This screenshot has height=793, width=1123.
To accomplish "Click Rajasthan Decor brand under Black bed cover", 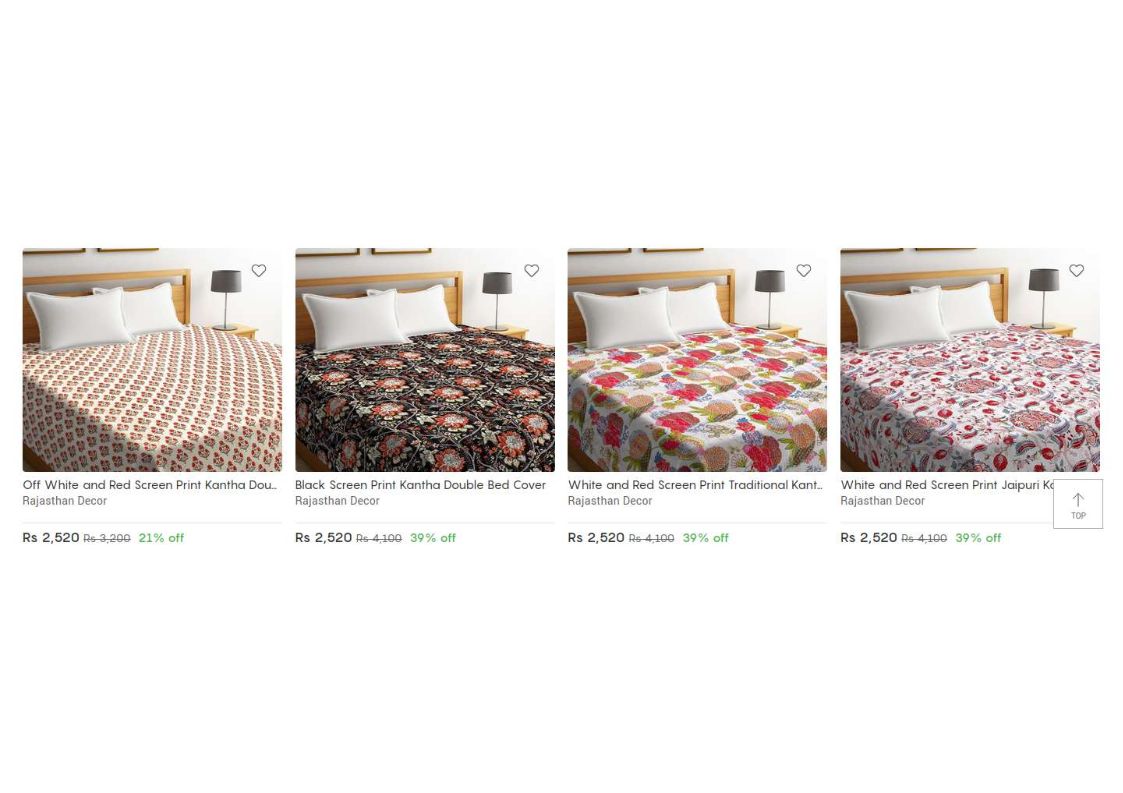I will tap(337, 501).
